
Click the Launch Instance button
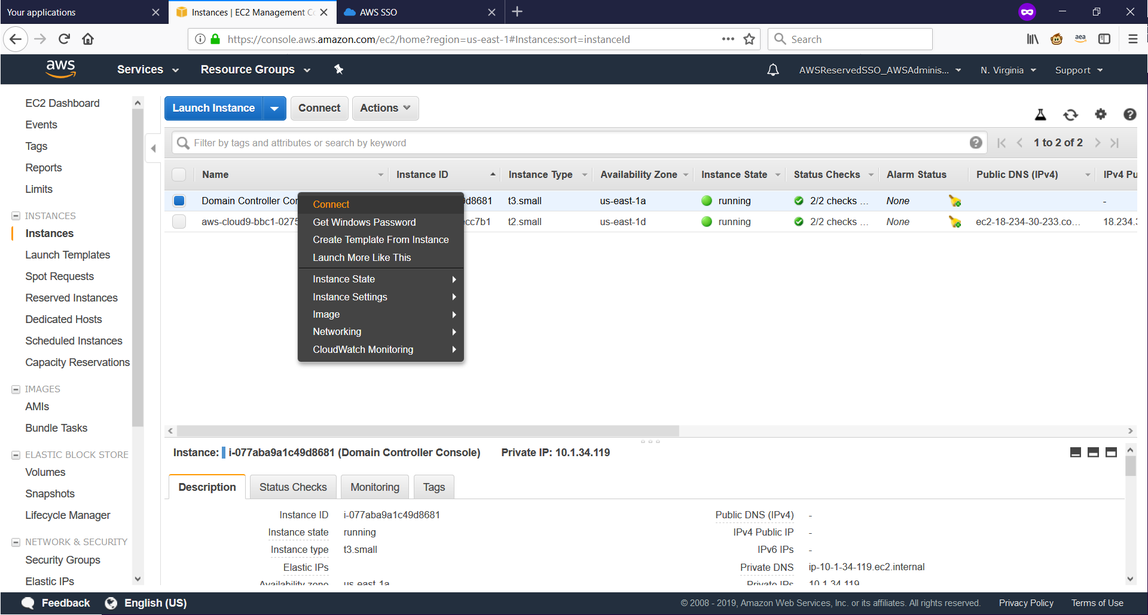coord(213,108)
